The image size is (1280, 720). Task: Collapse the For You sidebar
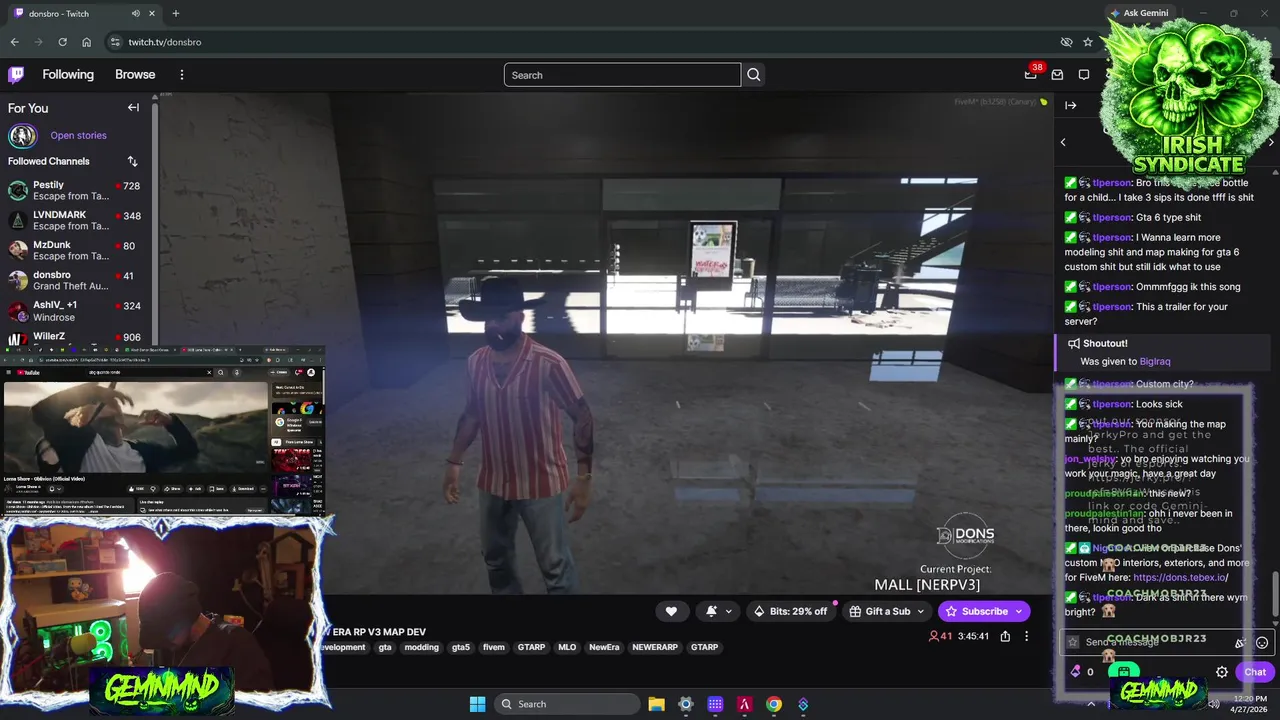[133, 108]
